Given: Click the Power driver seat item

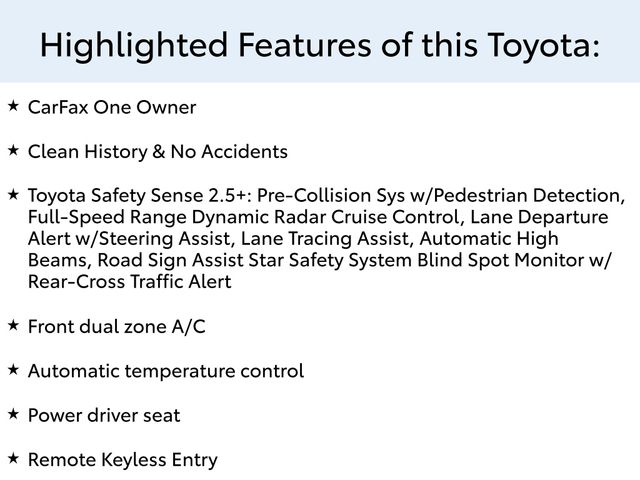Looking at the screenshot, I should tap(104, 416).
